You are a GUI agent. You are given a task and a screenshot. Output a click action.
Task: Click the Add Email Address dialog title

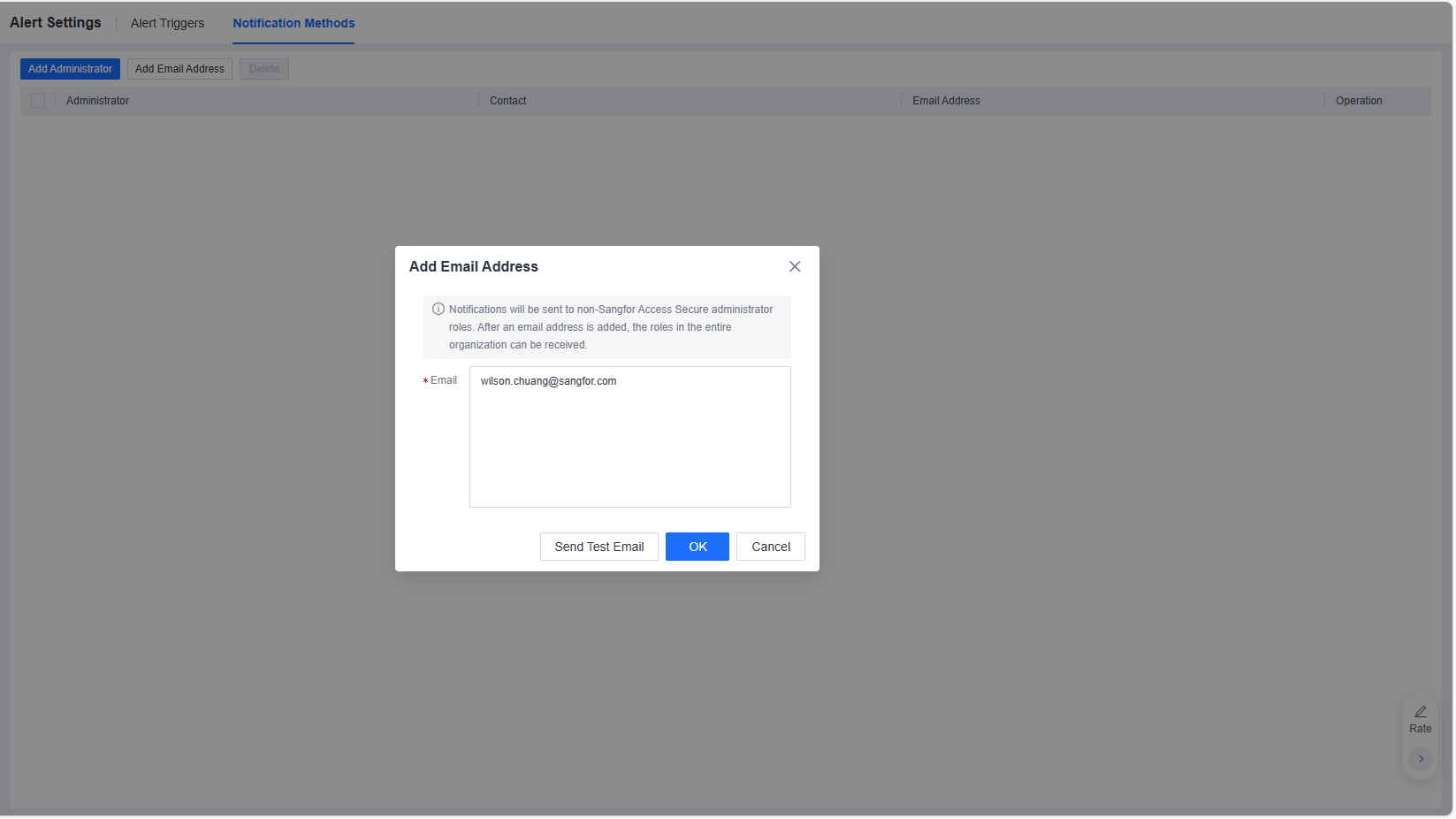tap(474, 266)
